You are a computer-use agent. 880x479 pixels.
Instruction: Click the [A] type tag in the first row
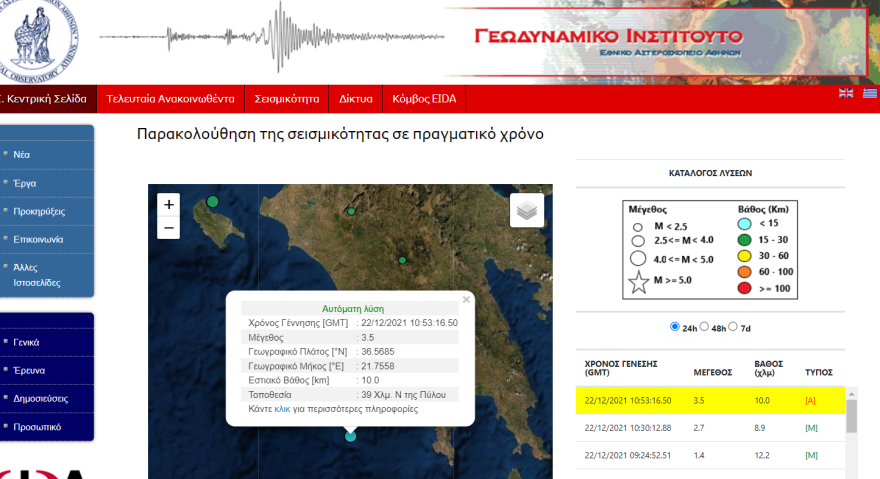tap(810, 400)
